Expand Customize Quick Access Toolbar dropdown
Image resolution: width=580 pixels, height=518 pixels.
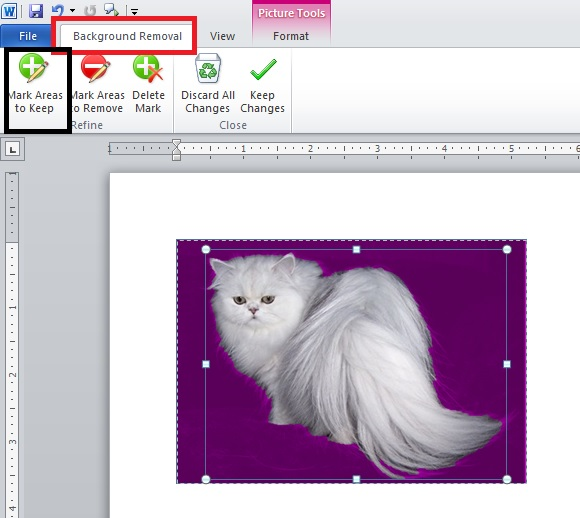(x=134, y=12)
